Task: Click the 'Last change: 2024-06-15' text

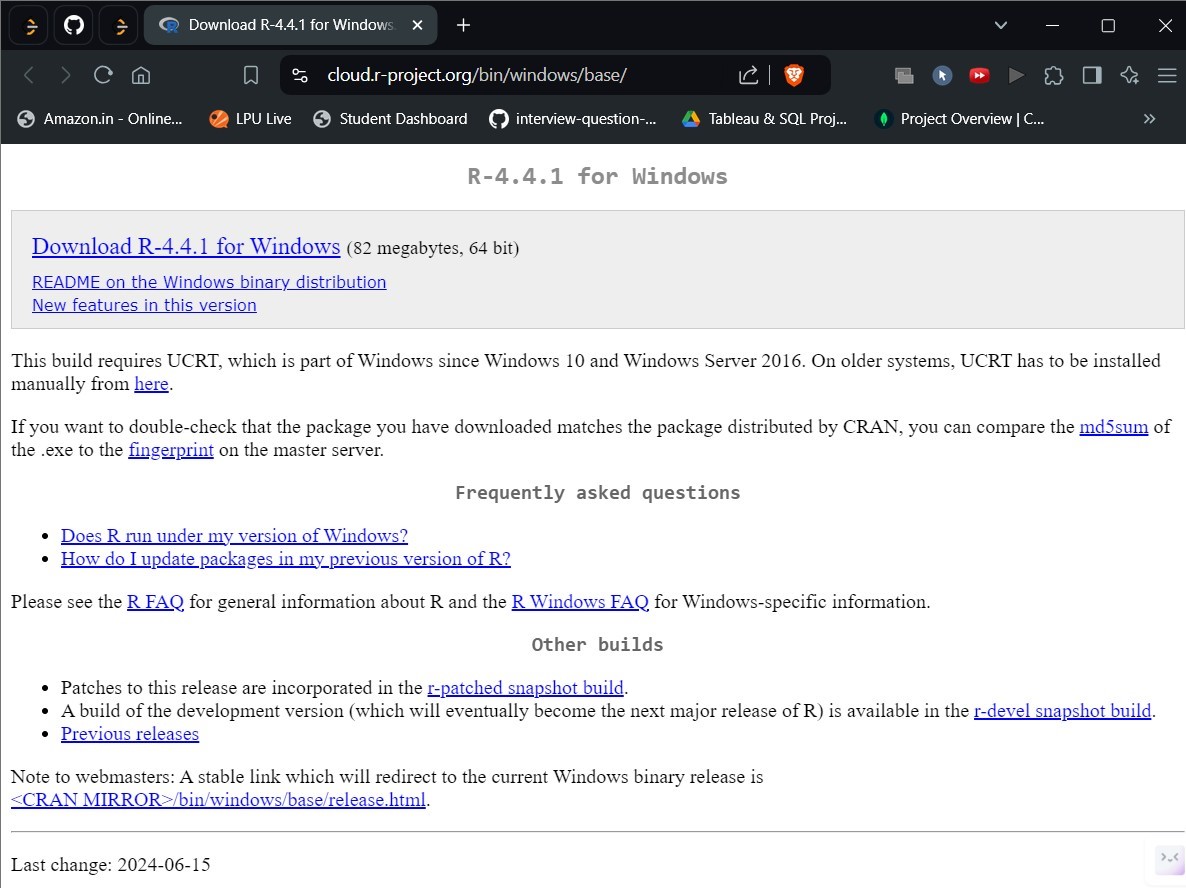Action: pos(110,865)
